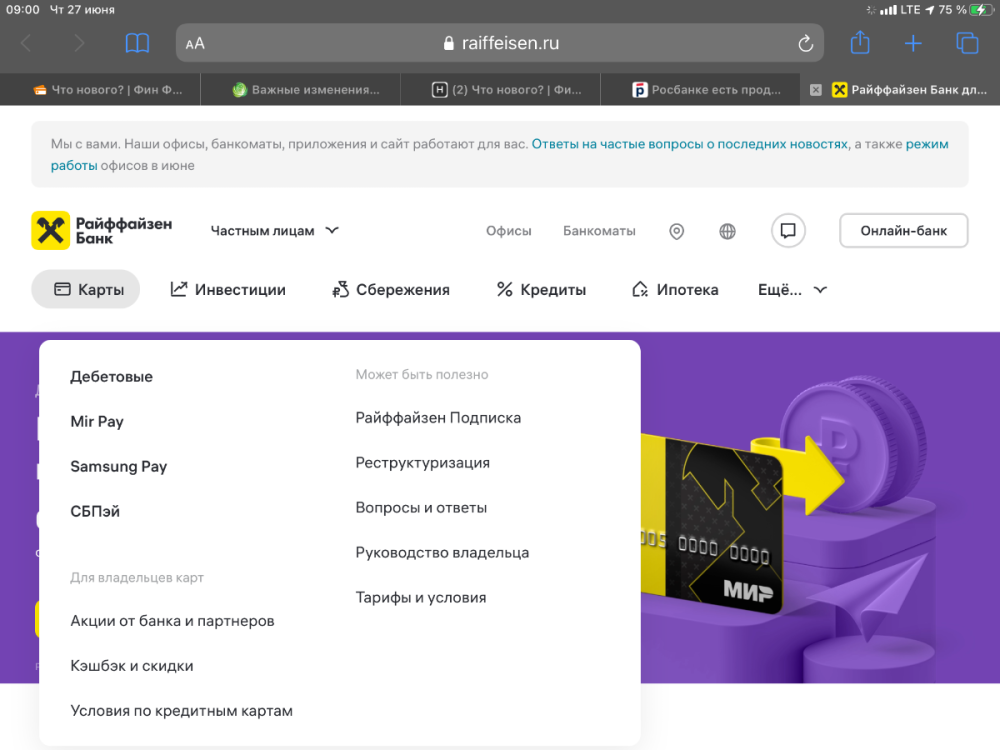1000x750 pixels.
Task: Open the Инвестиции section
Action: point(228,290)
